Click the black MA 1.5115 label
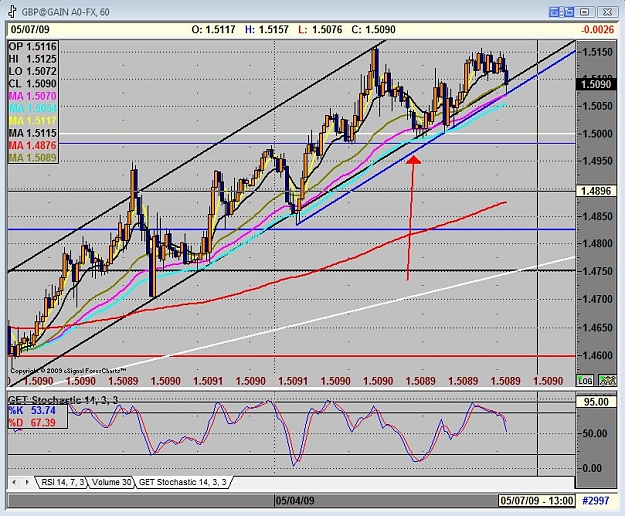Image resolution: width=625 pixels, height=516 pixels. tap(33, 133)
